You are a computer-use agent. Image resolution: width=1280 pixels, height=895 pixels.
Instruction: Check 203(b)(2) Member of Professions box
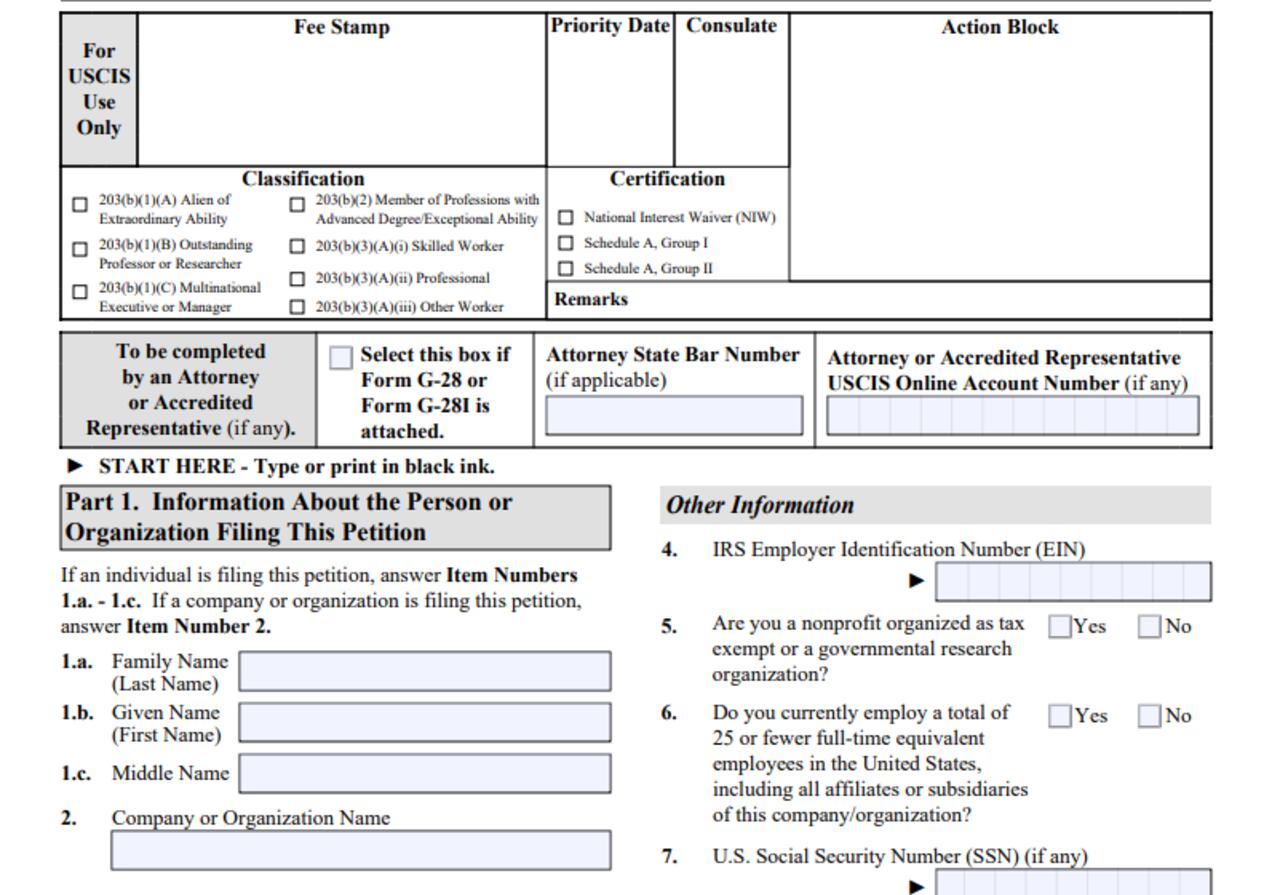pyautogui.click(x=297, y=205)
